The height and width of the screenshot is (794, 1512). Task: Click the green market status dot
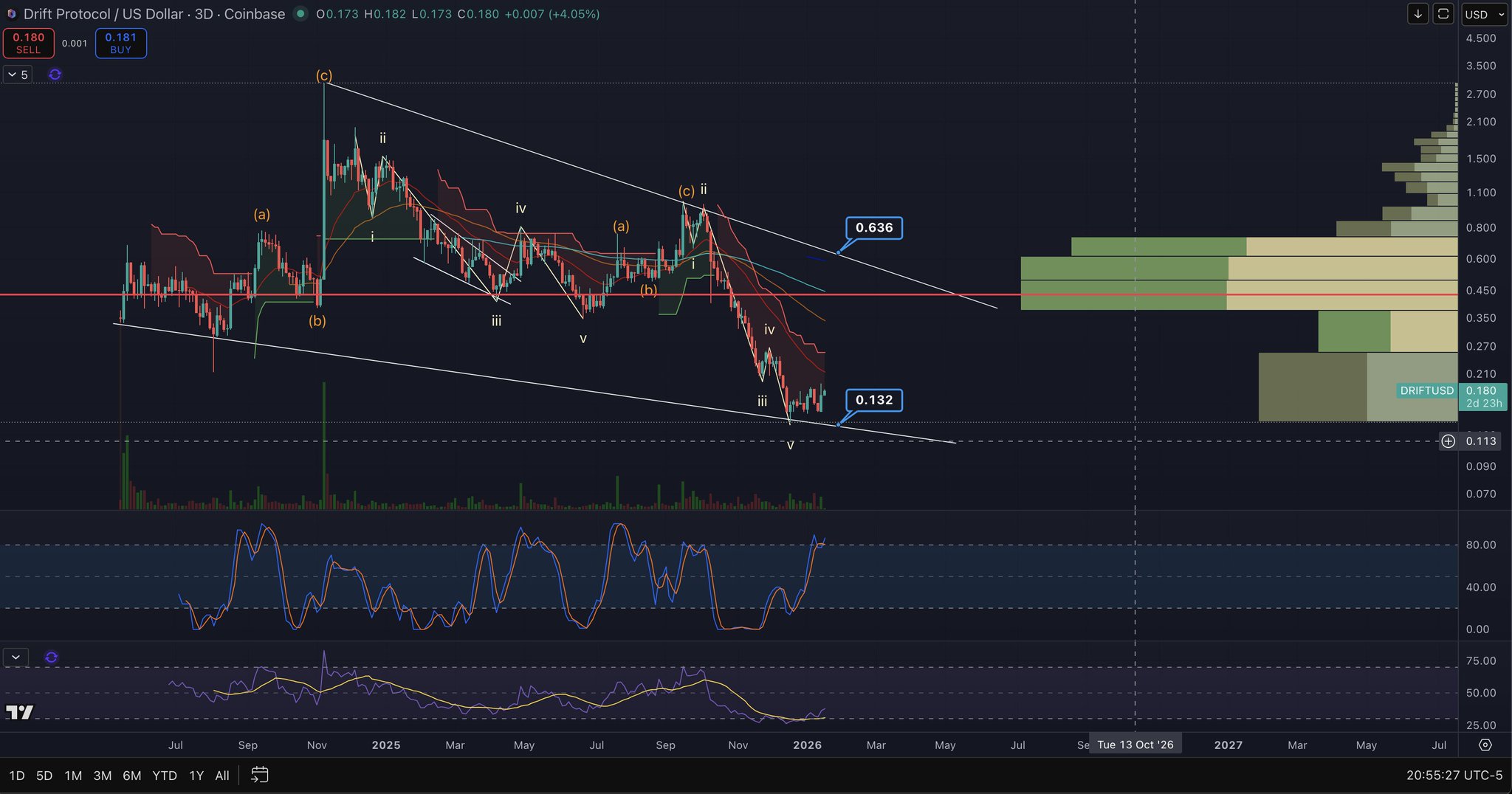(x=300, y=13)
